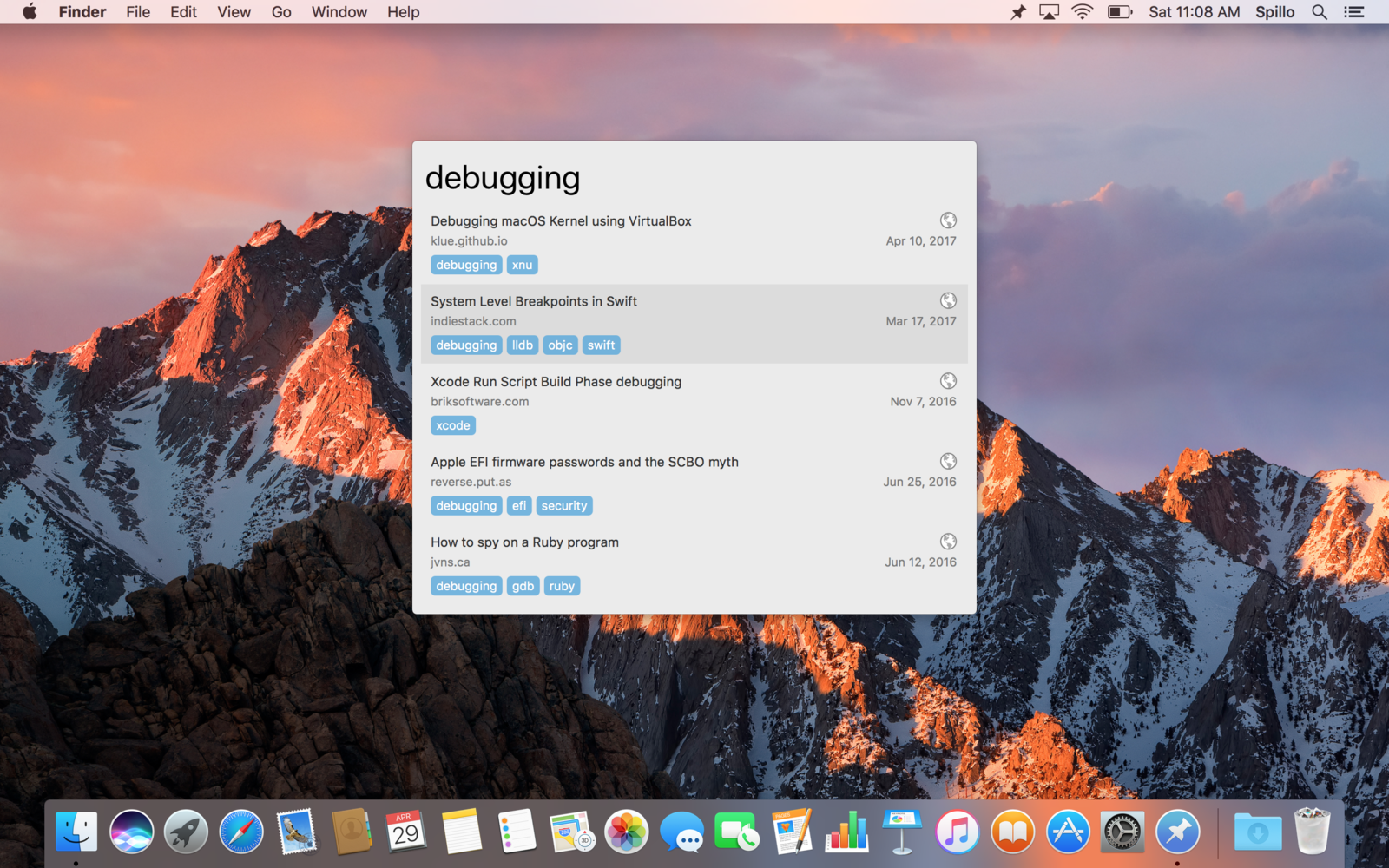Screen dimensions: 1389x868
Task: Open Mail stamp icon in Dock
Action: pos(296,832)
